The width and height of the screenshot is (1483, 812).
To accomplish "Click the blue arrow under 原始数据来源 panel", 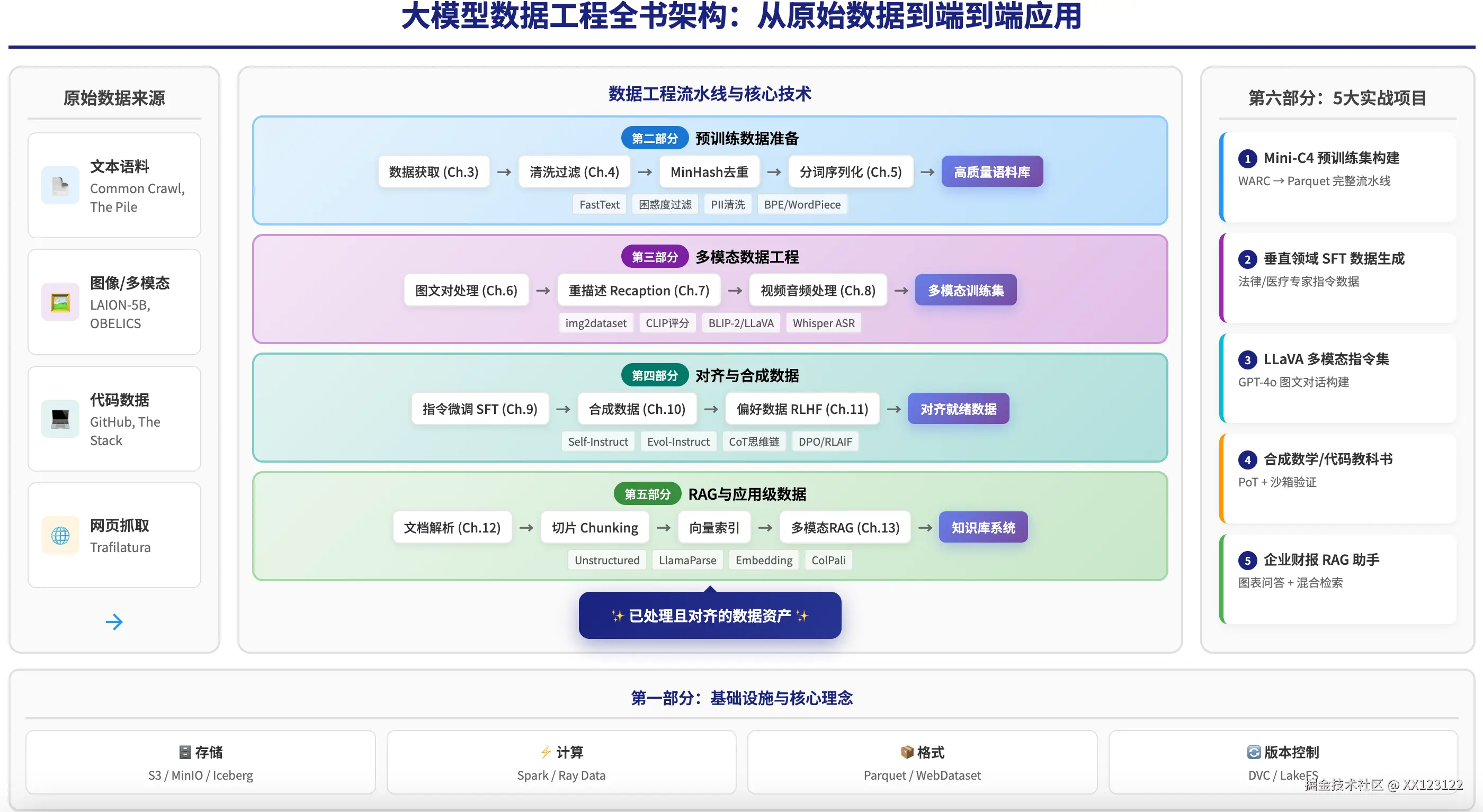I will click(x=114, y=622).
